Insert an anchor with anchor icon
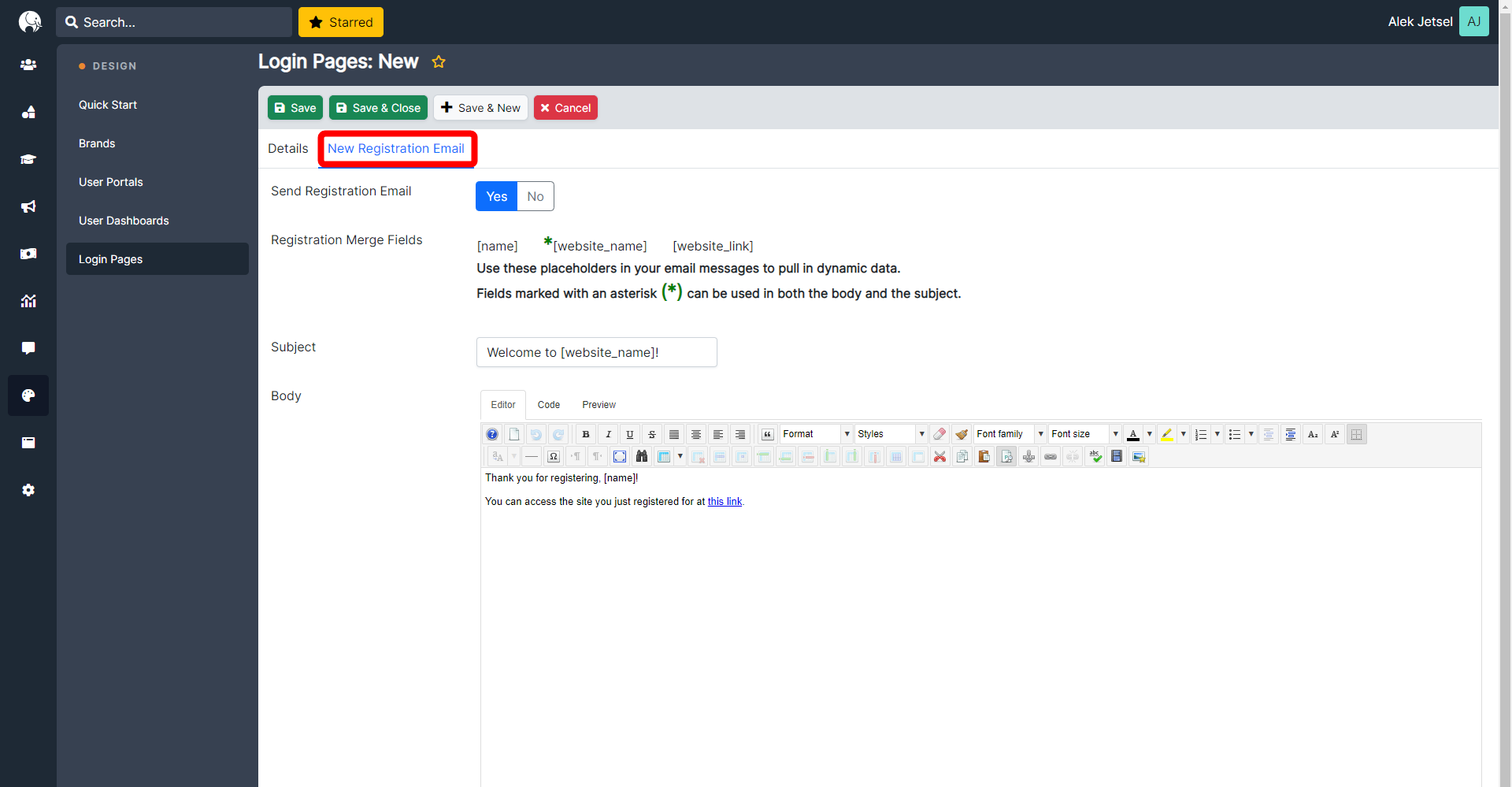The height and width of the screenshot is (787, 1512). point(1028,456)
